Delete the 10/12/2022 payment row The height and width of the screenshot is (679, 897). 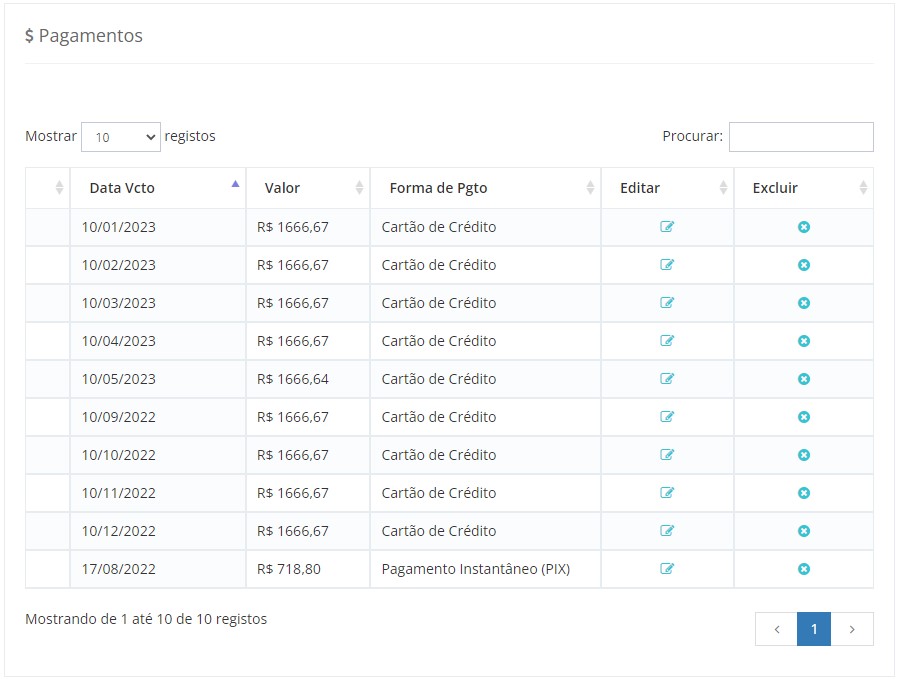[803, 531]
